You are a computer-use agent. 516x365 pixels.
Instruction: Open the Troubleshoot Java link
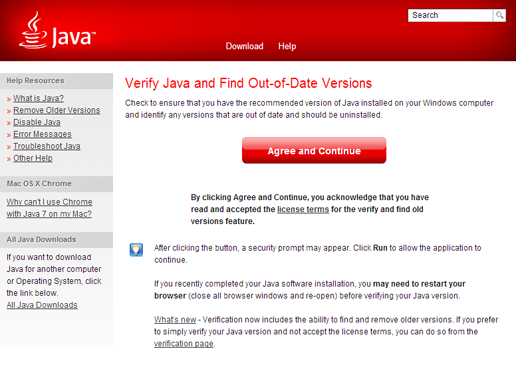tap(47, 146)
